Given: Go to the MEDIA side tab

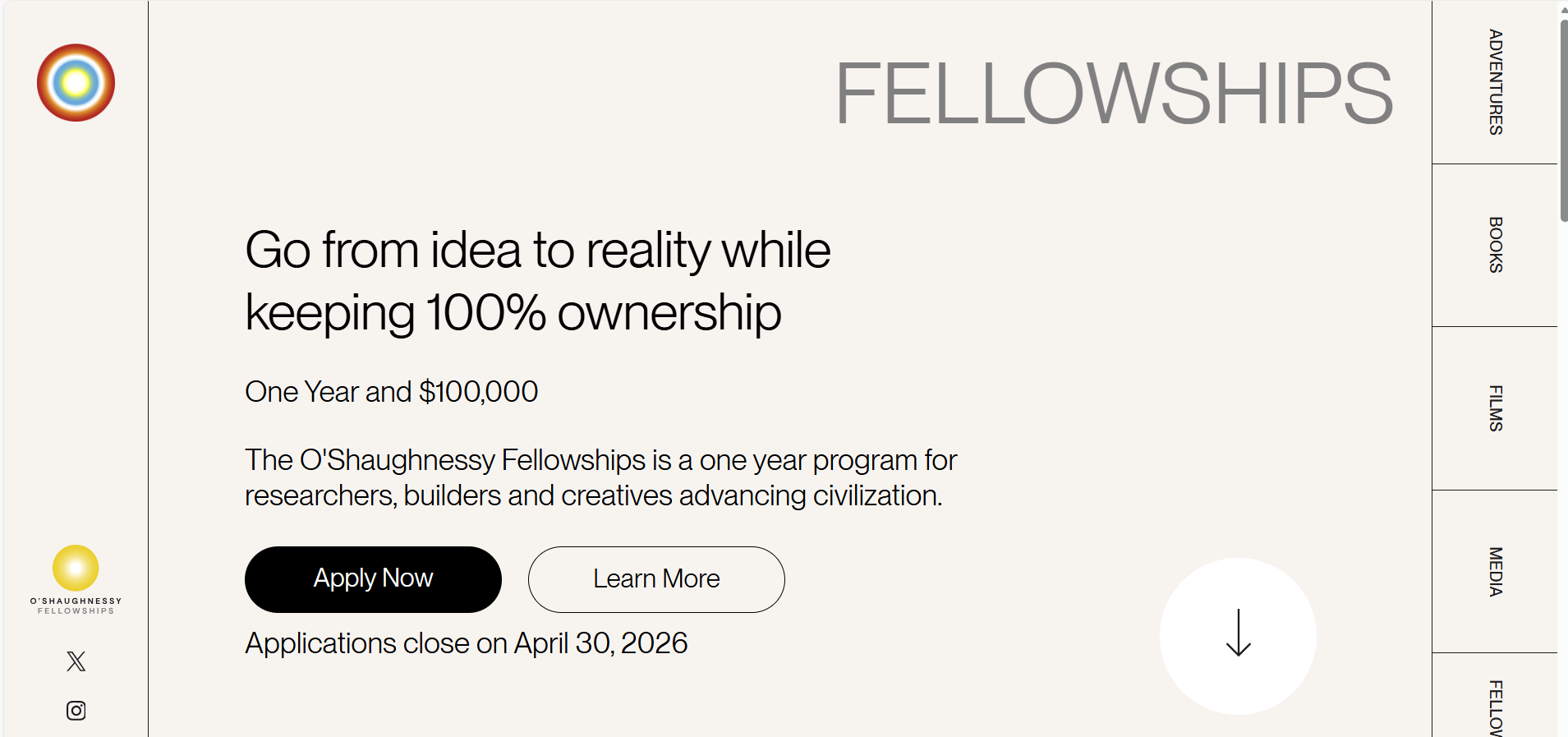Looking at the screenshot, I should [1495, 572].
